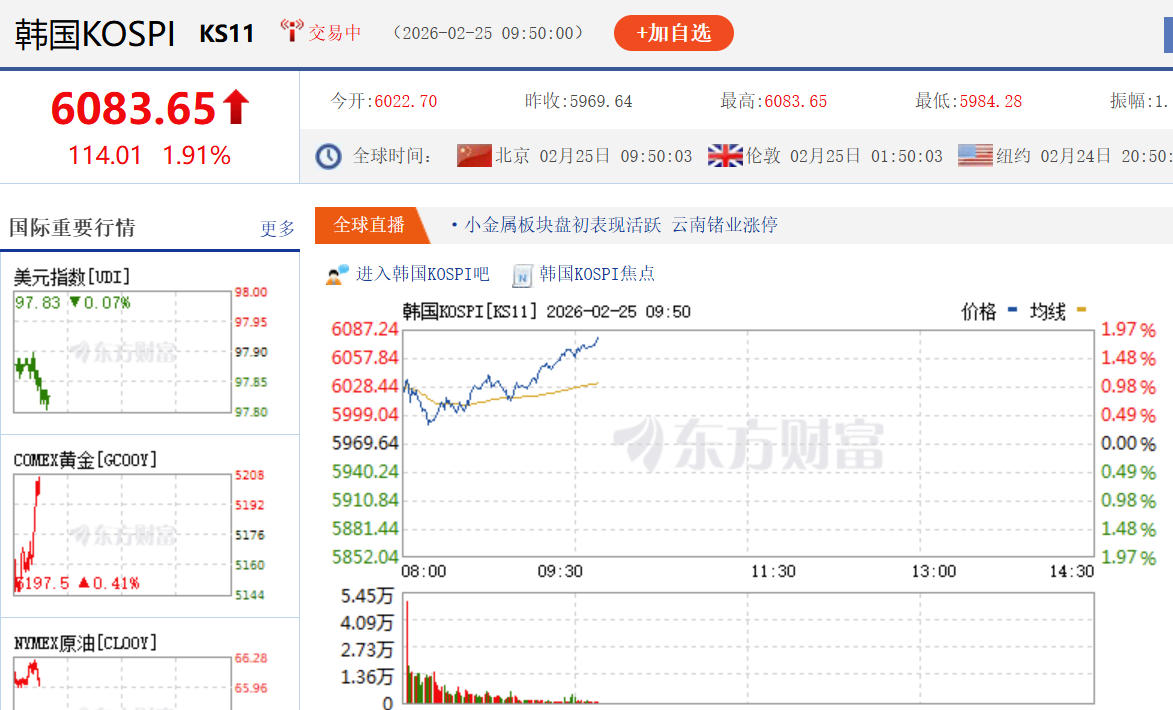
Task: Click the forum user icon beside 进入韩国KOSPI吧
Action: click(337, 275)
